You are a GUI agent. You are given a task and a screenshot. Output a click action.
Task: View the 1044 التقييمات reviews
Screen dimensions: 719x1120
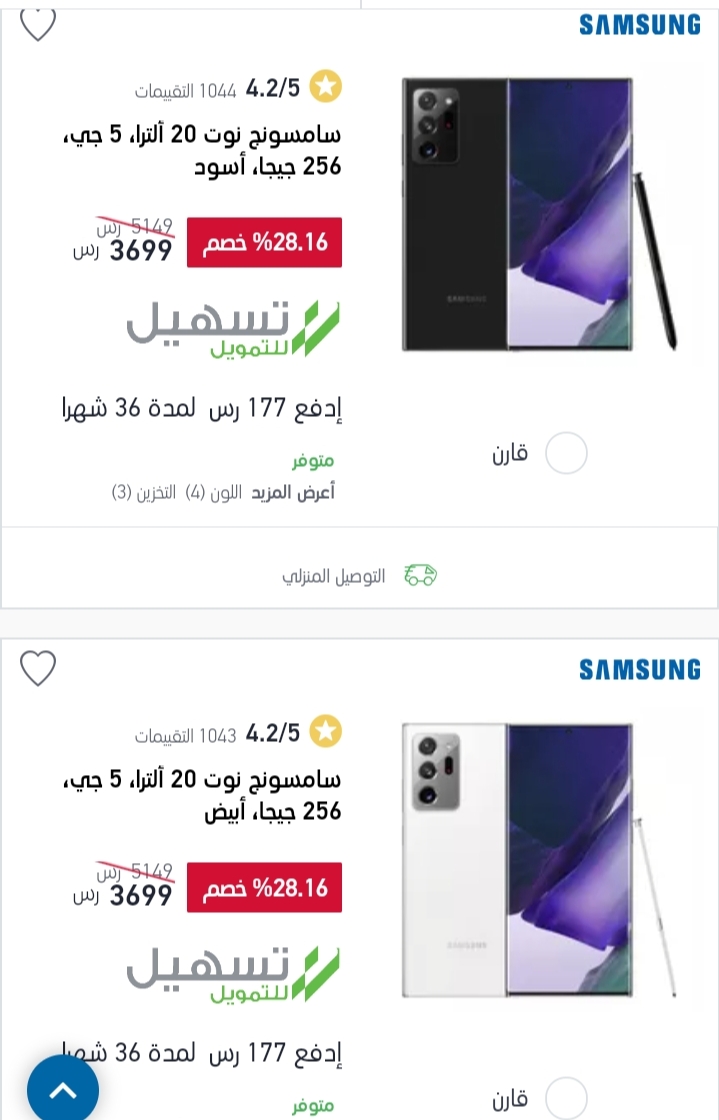coord(186,91)
